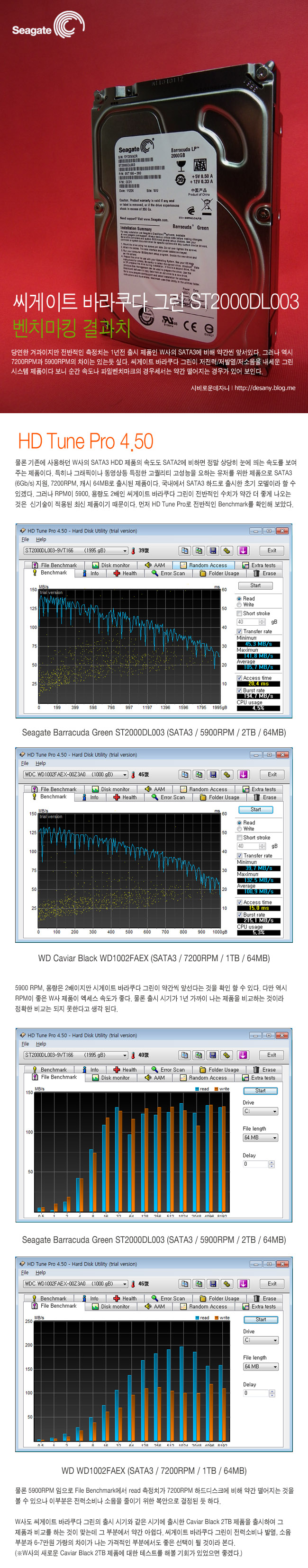The height and width of the screenshot is (1568, 308).
Task: Click thermometer 39° icon in Seagate Benchmark window
Action: pyautogui.click(x=133, y=550)
